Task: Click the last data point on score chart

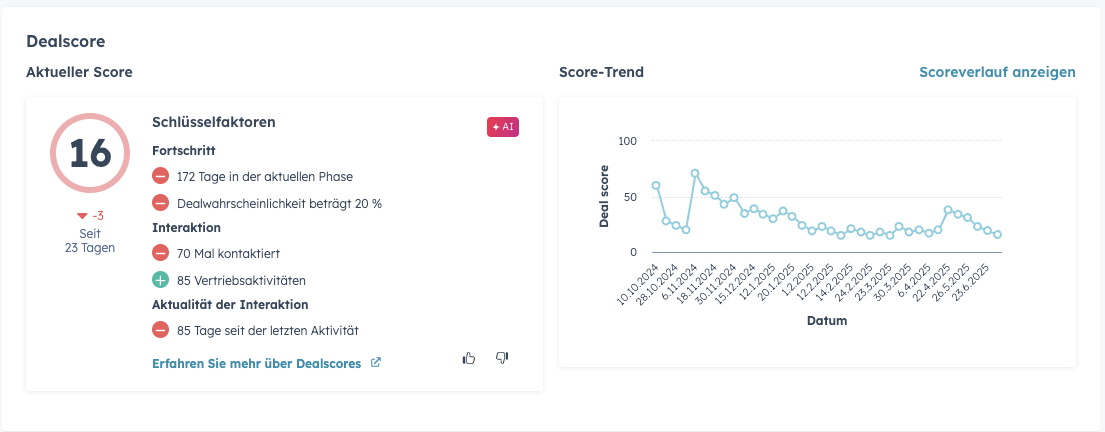Action: (997, 234)
